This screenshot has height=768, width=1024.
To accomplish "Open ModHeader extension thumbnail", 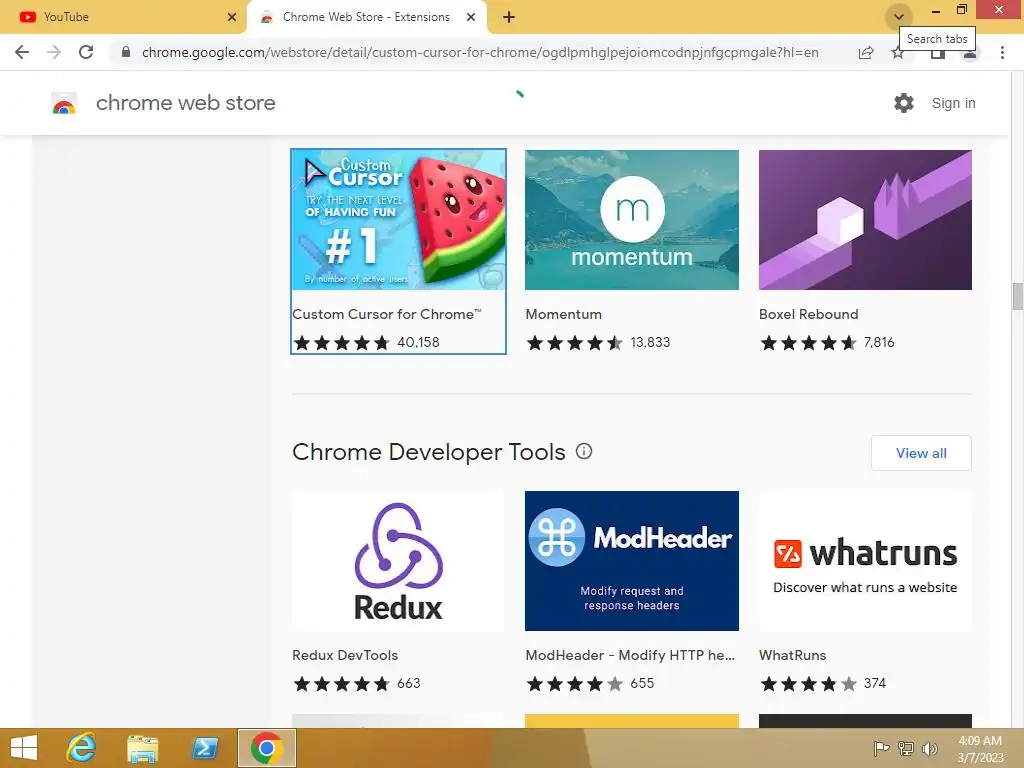I will tap(632, 561).
